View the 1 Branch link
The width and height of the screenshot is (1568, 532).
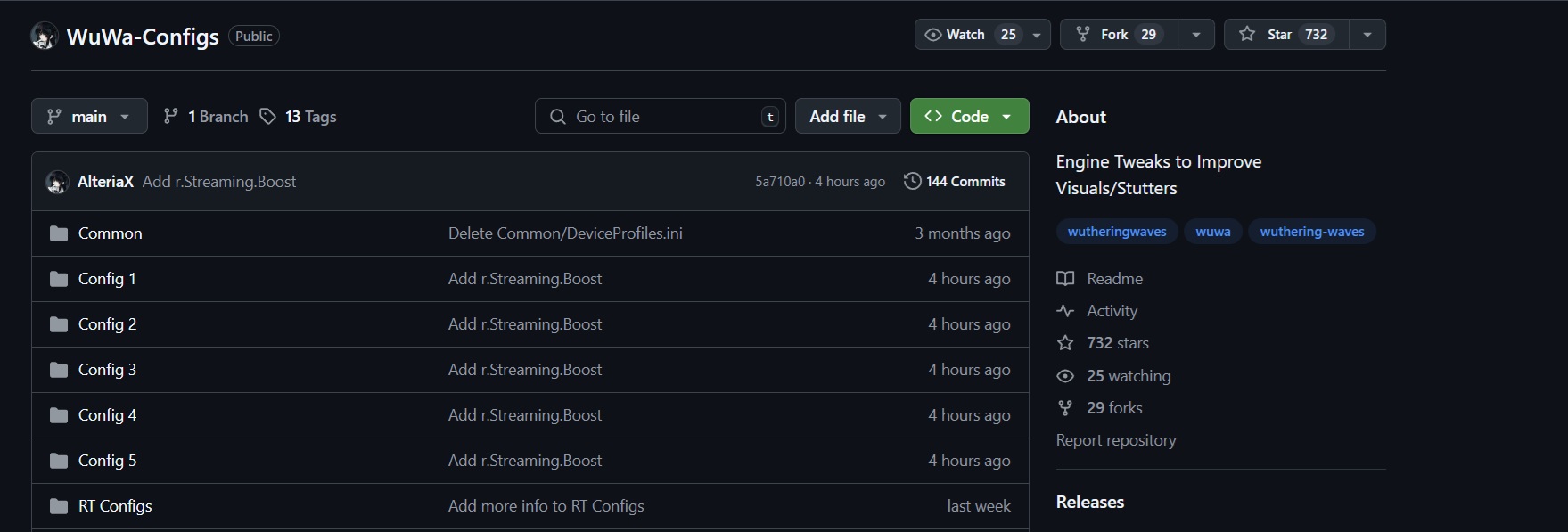[206, 117]
